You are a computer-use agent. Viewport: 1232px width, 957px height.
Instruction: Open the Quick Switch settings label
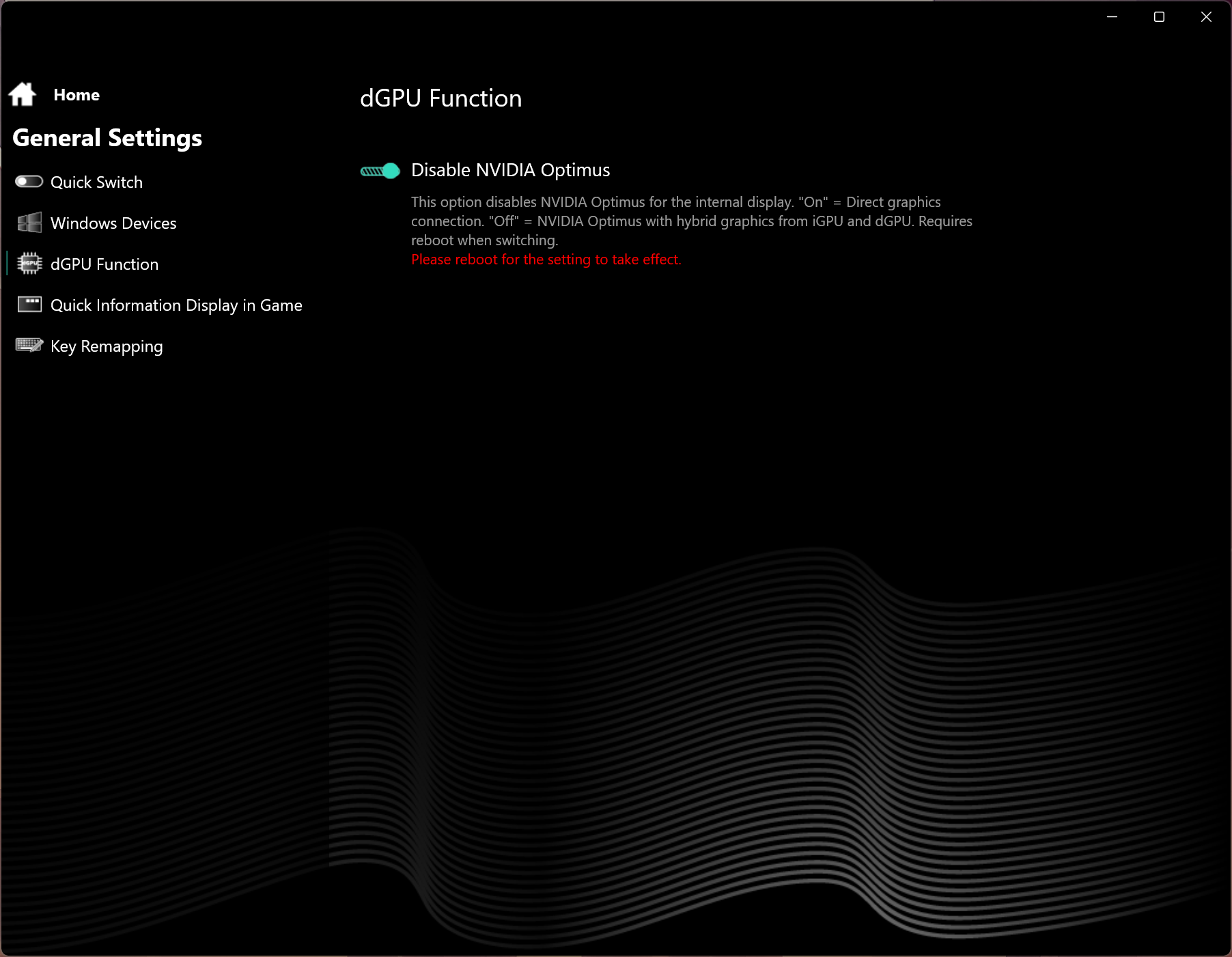pyautogui.click(x=97, y=182)
